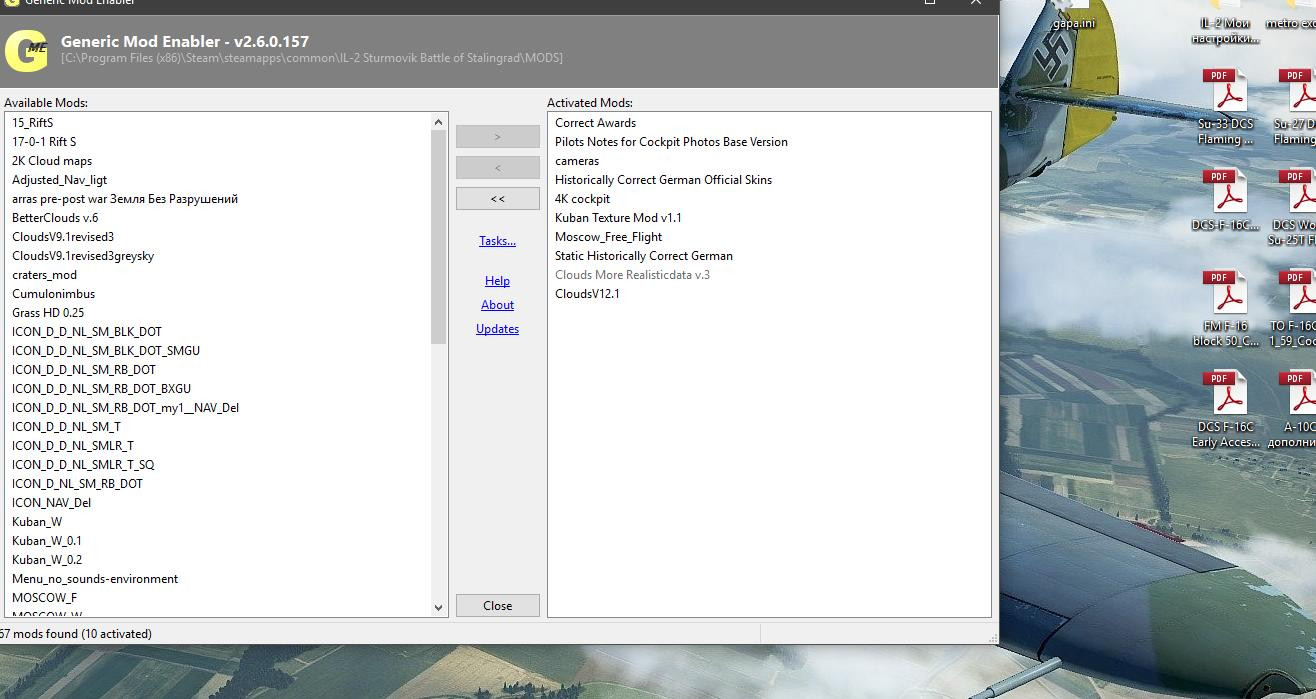Select the ICON_D_D_NL_SM_T mod
This screenshot has height=699, width=1316.
pyautogui.click(x=66, y=427)
